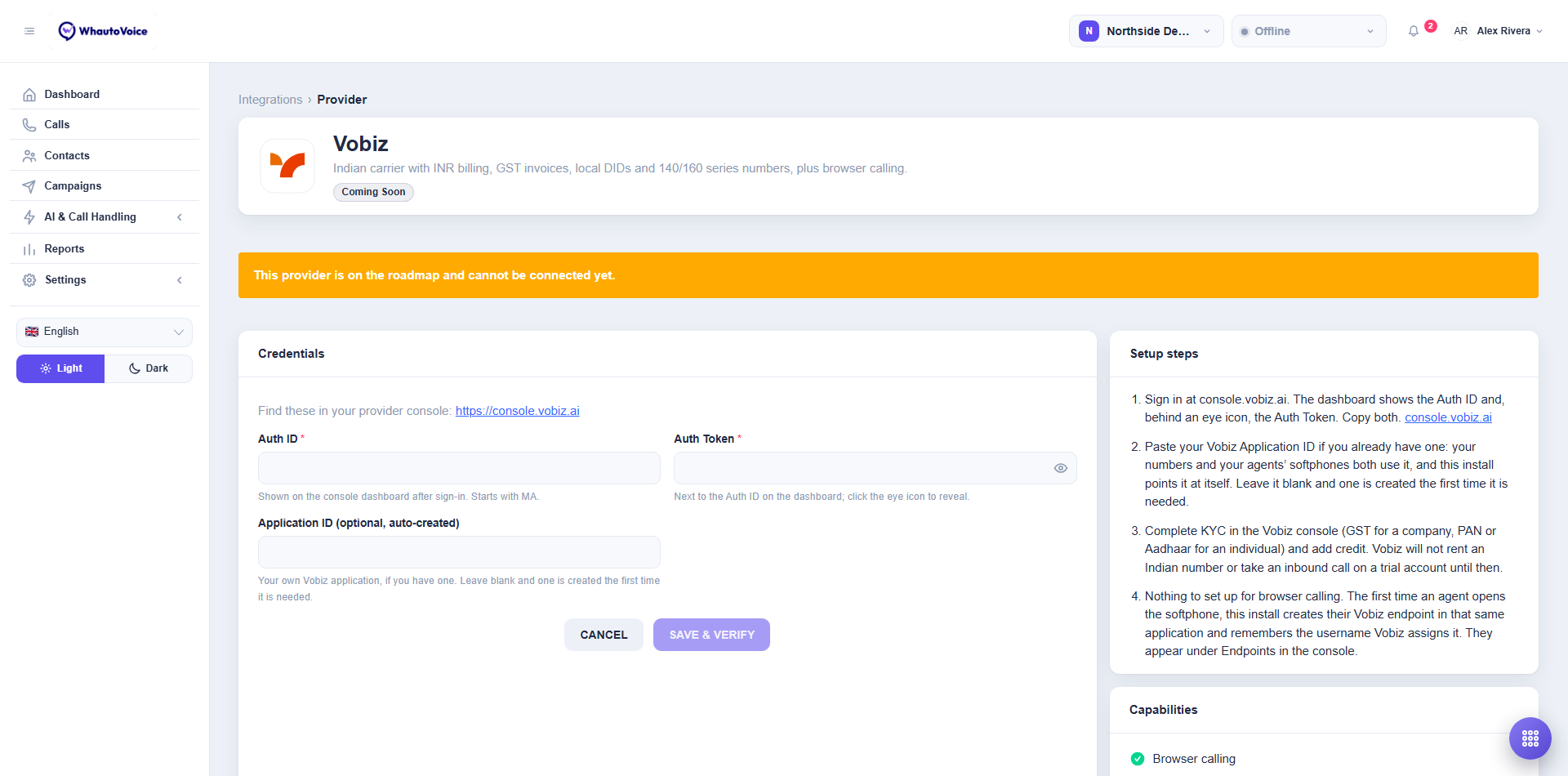Click the AI & Call Handling bolt icon
The height and width of the screenshot is (776, 1568).
point(29,217)
